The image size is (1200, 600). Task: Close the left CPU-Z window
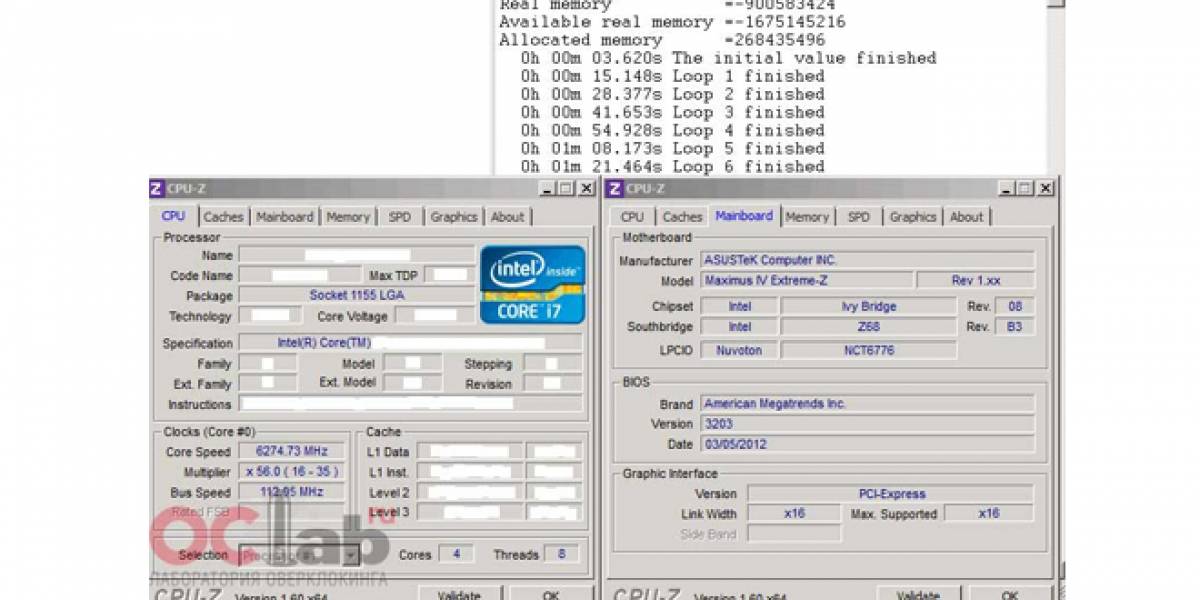(585, 188)
